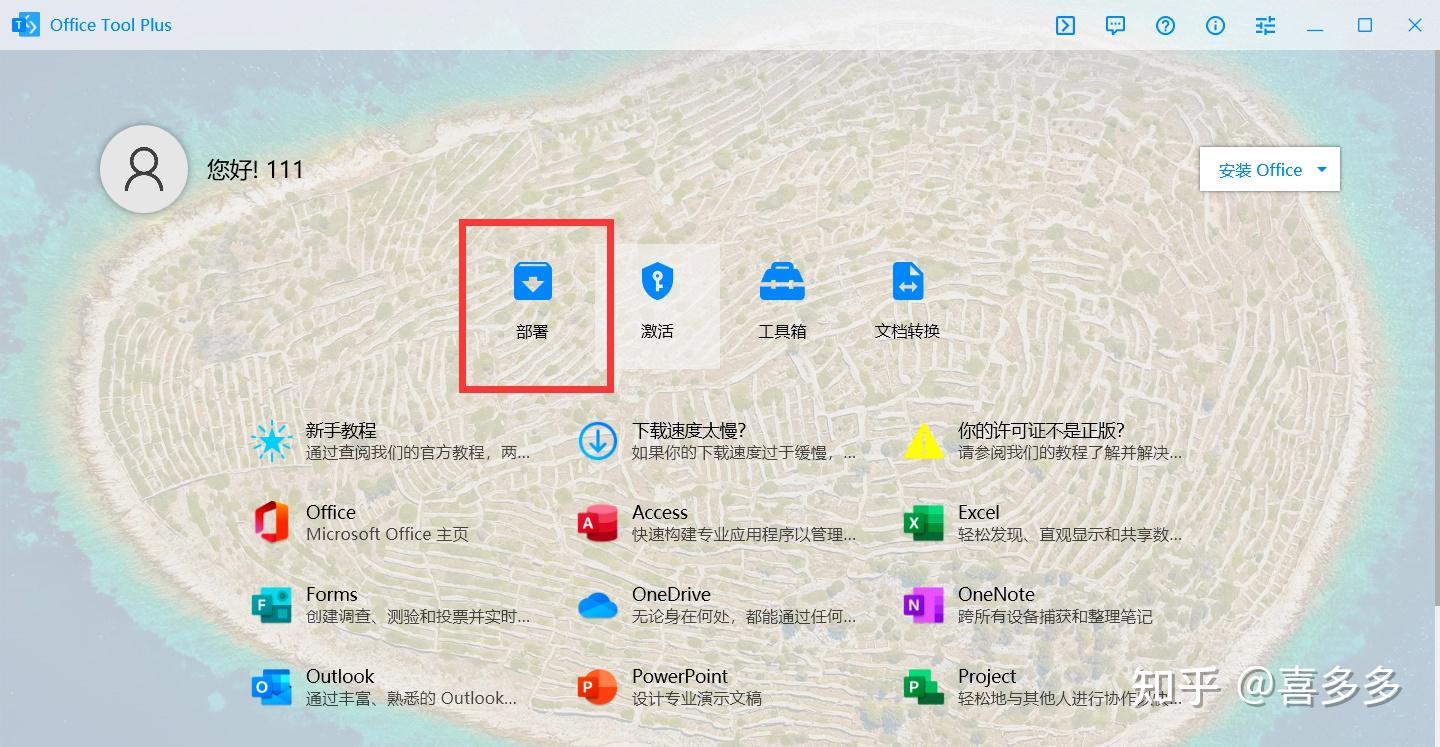Launch the Project app icon
The height and width of the screenshot is (747, 1440).
pyautogui.click(x=924, y=687)
